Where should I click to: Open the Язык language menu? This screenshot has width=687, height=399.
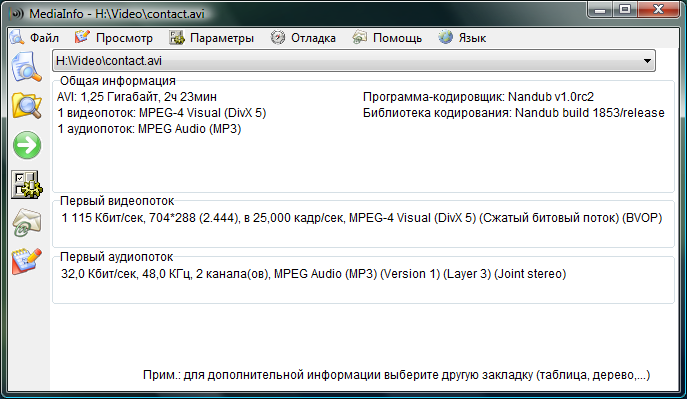[x=472, y=38]
